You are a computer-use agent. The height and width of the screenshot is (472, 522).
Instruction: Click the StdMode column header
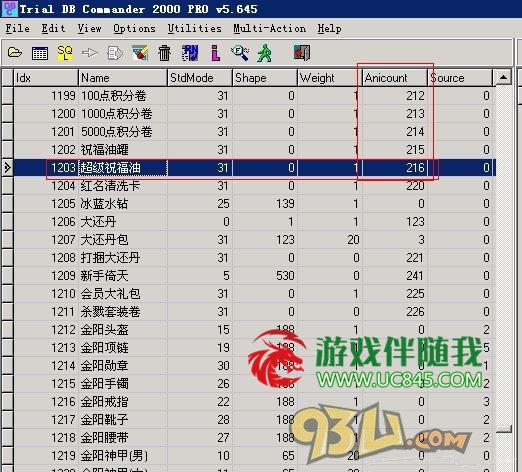tap(200, 78)
